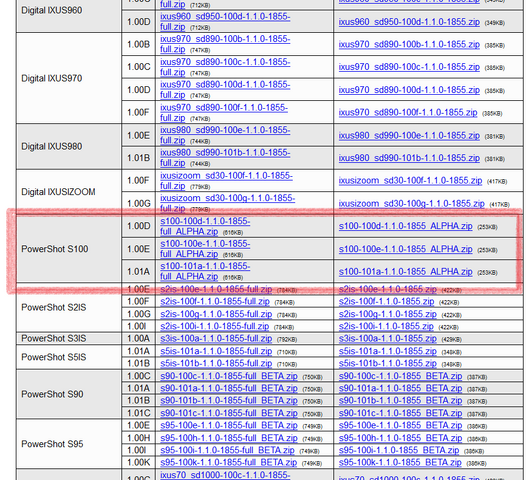Download s2is-100f-1.1.0-1855-full.zip
The image size is (526, 480).
[x=215, y=302]
